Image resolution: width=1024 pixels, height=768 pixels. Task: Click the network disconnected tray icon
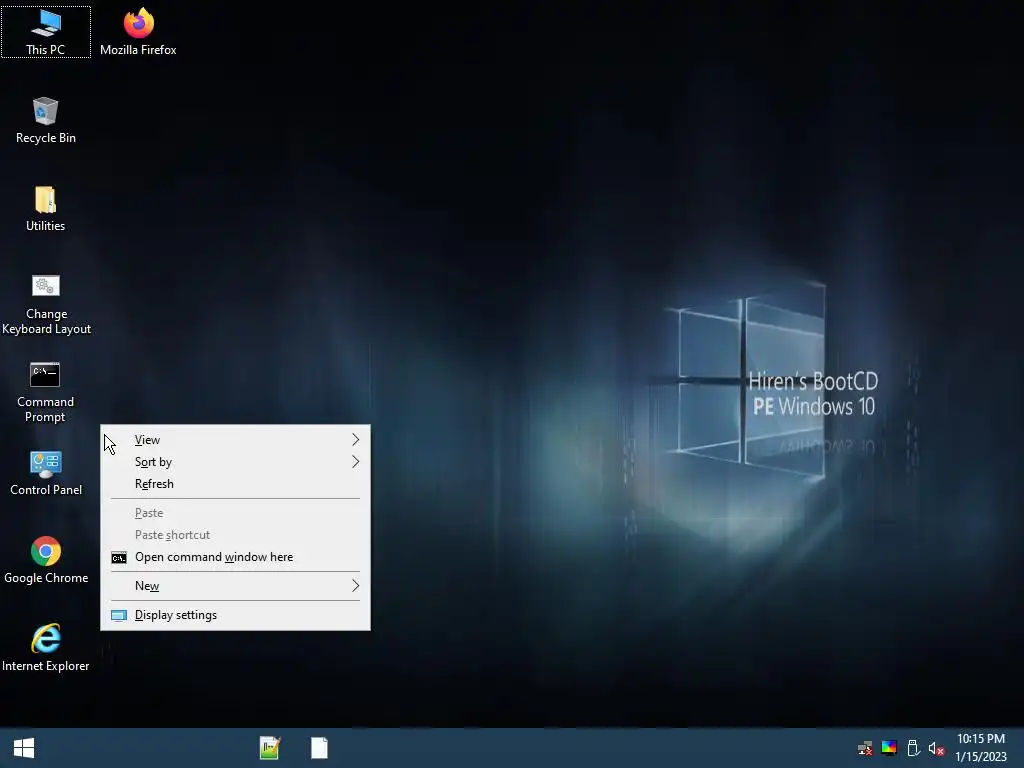(865, 748)
